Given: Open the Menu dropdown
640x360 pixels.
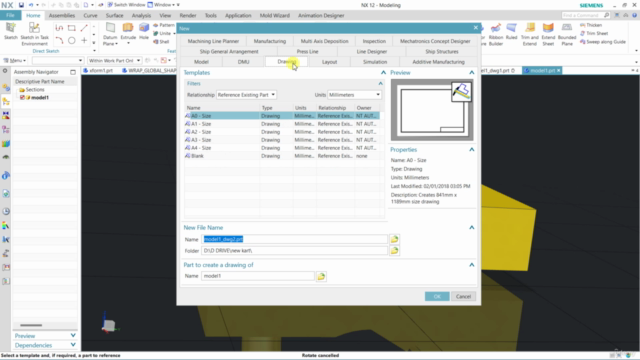Looking at the screenshot, I should 15,60.
